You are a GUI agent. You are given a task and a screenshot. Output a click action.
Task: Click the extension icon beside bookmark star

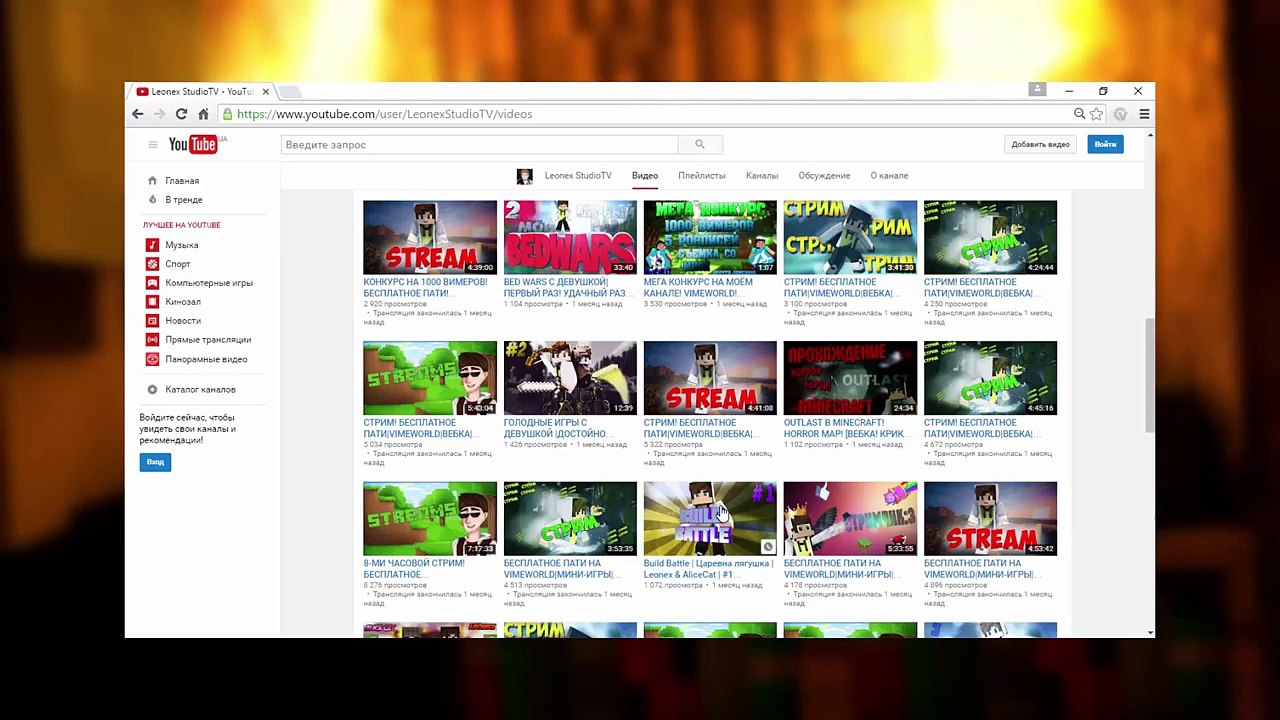click(1120, 114)
